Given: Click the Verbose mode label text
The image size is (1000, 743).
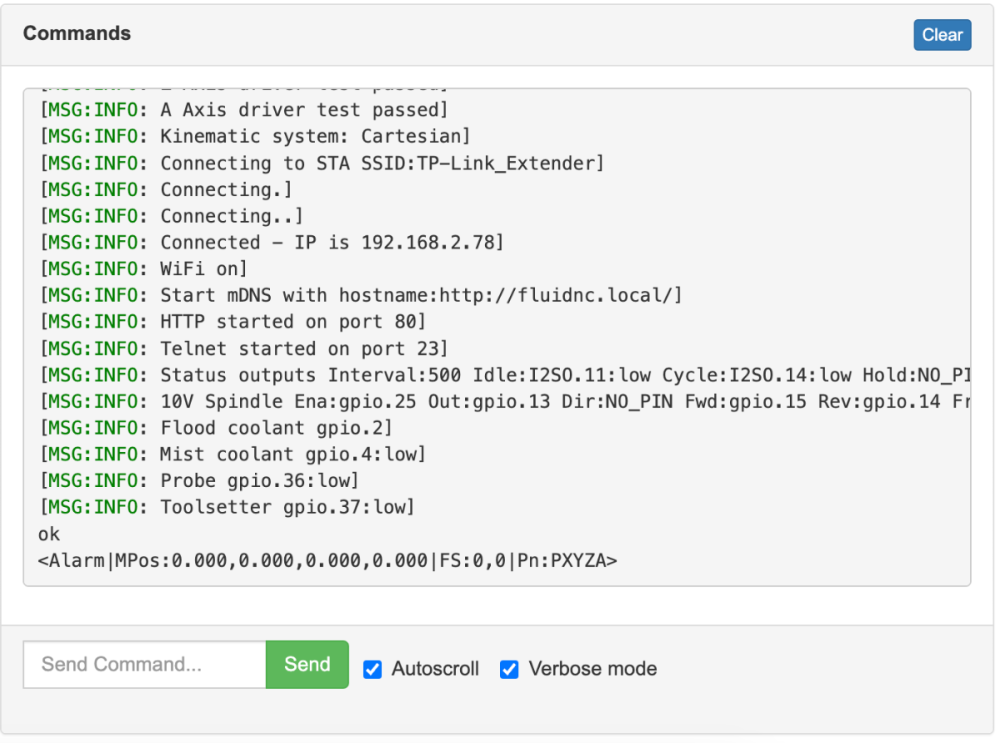Looking at the screenshot, I should [x=592, y=668].
